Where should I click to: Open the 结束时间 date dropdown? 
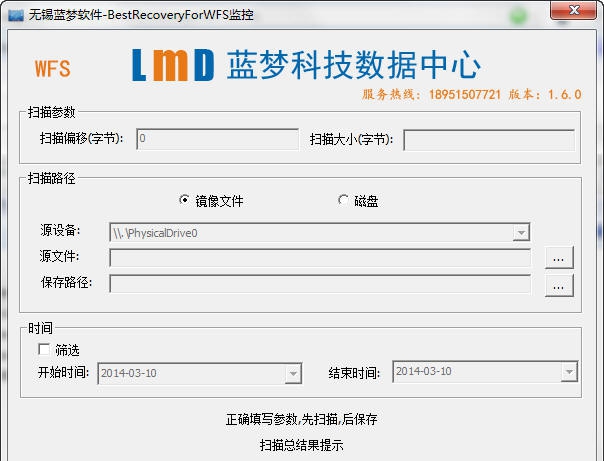coord(569,372)
